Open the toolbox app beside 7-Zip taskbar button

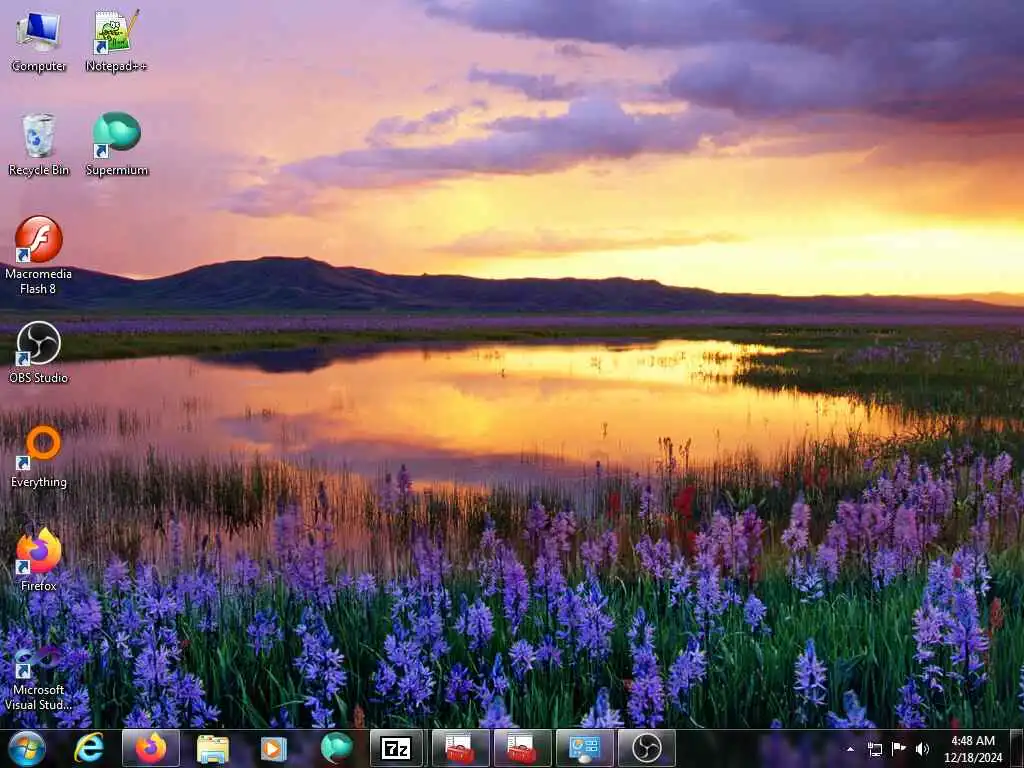tap(459, 748)
